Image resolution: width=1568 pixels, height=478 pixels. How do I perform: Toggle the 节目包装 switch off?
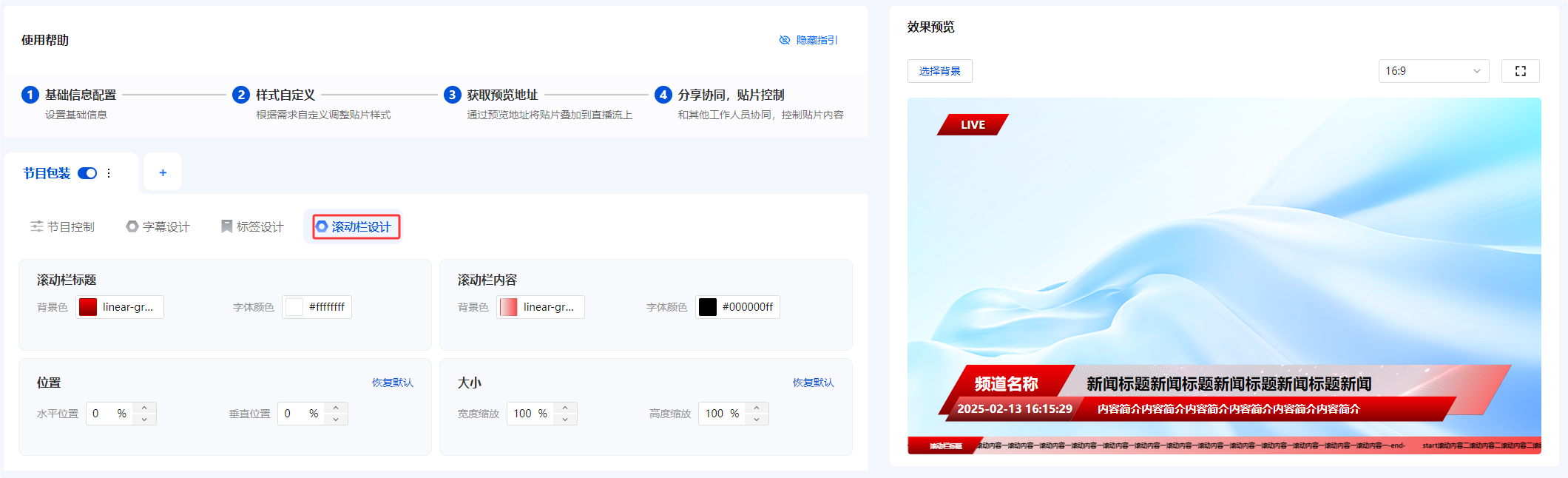tap(87, 173)
